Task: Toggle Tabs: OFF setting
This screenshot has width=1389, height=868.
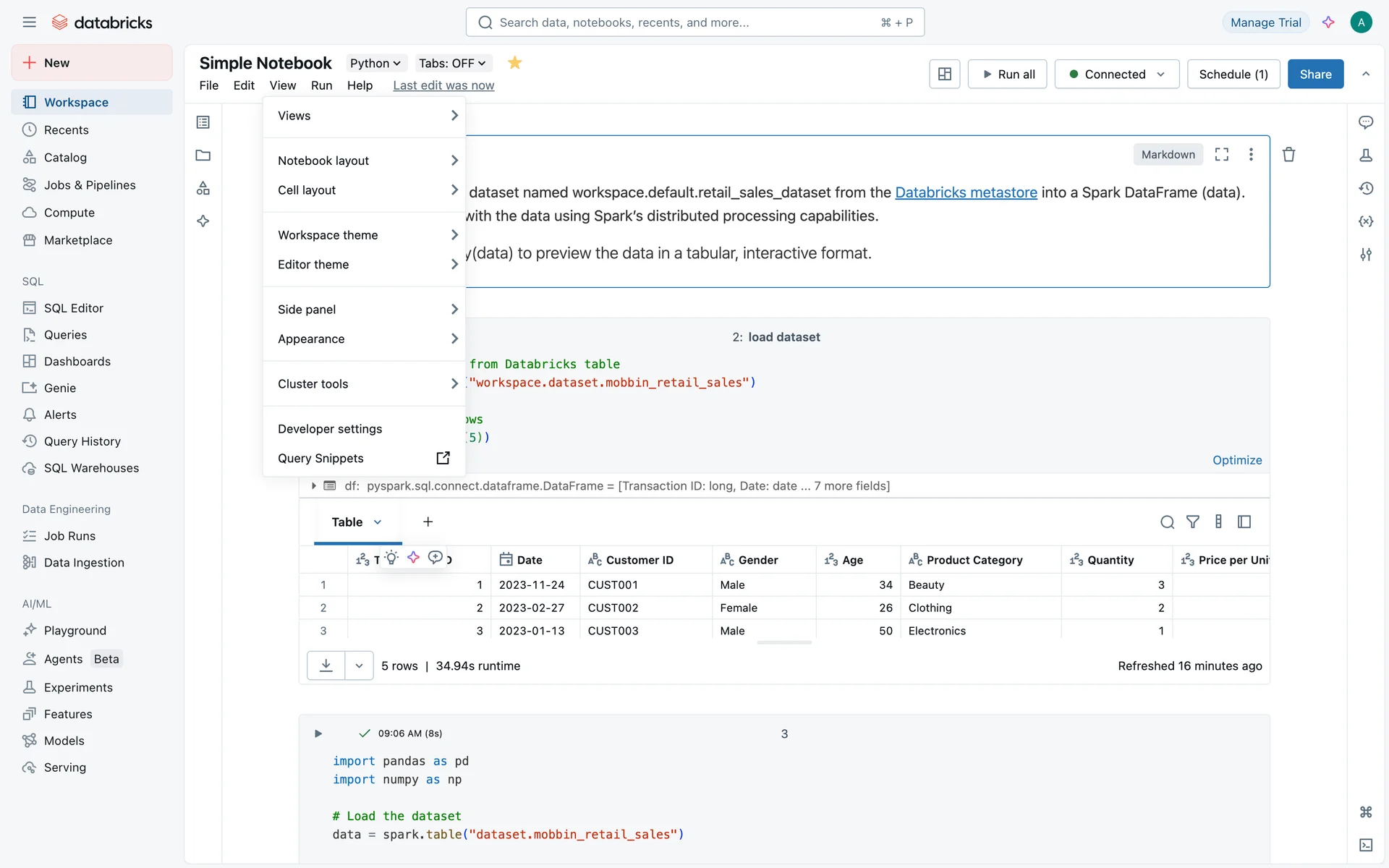Action: 452,63
